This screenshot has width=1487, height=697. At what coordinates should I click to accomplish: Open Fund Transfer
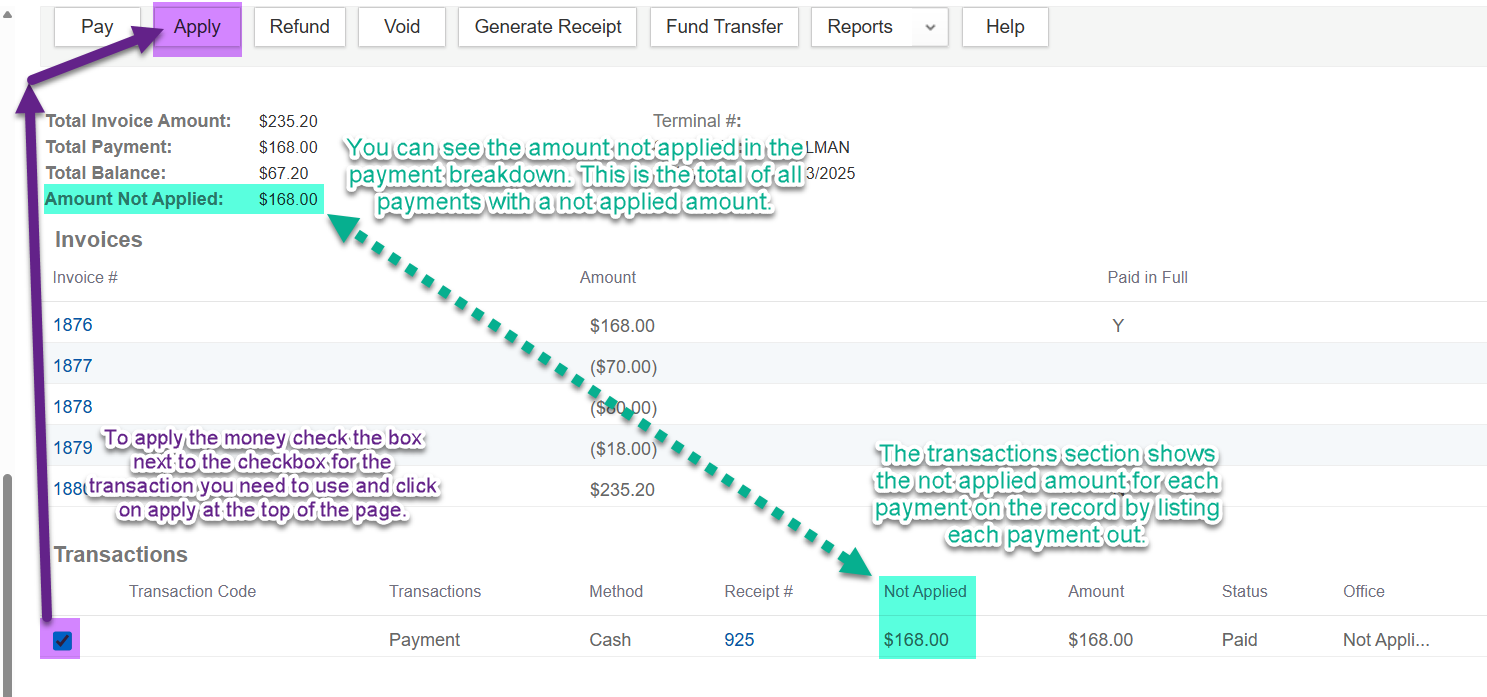724,28
